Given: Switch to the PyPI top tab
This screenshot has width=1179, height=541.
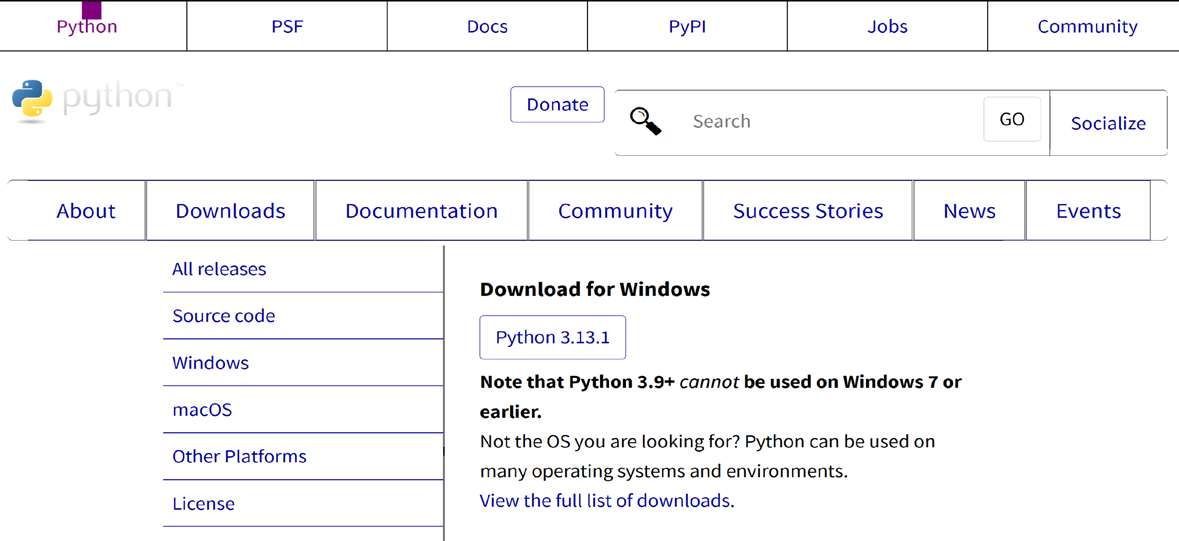Looking at the screenshot, I should point(687,27).
